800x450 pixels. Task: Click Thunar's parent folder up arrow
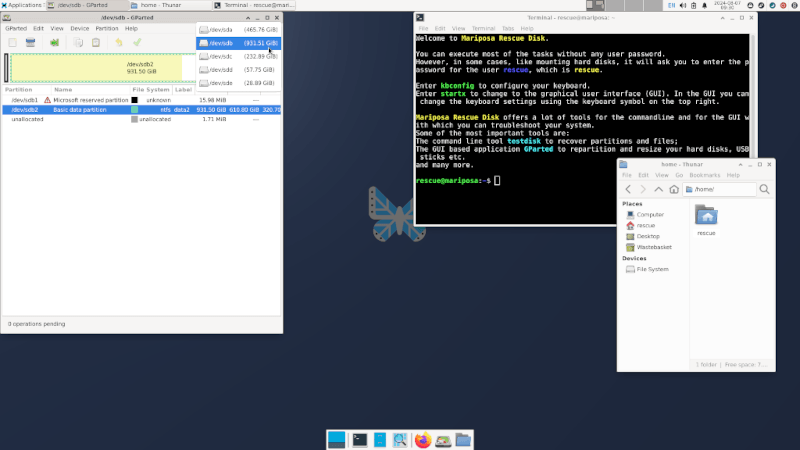(x=658, y=189)
